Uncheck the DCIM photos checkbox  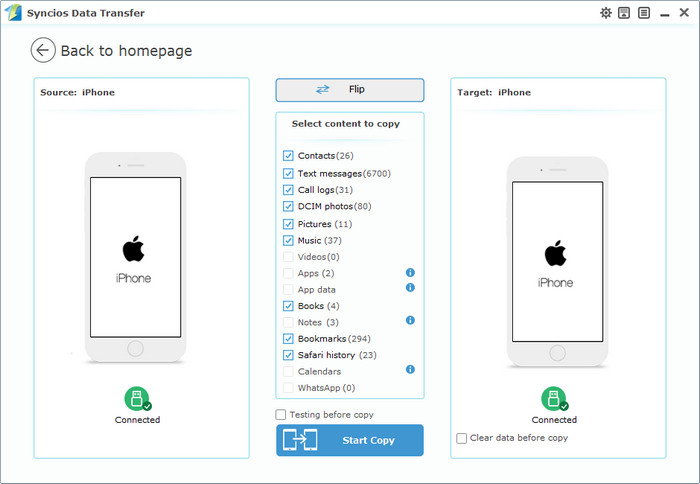coord(288,206)
